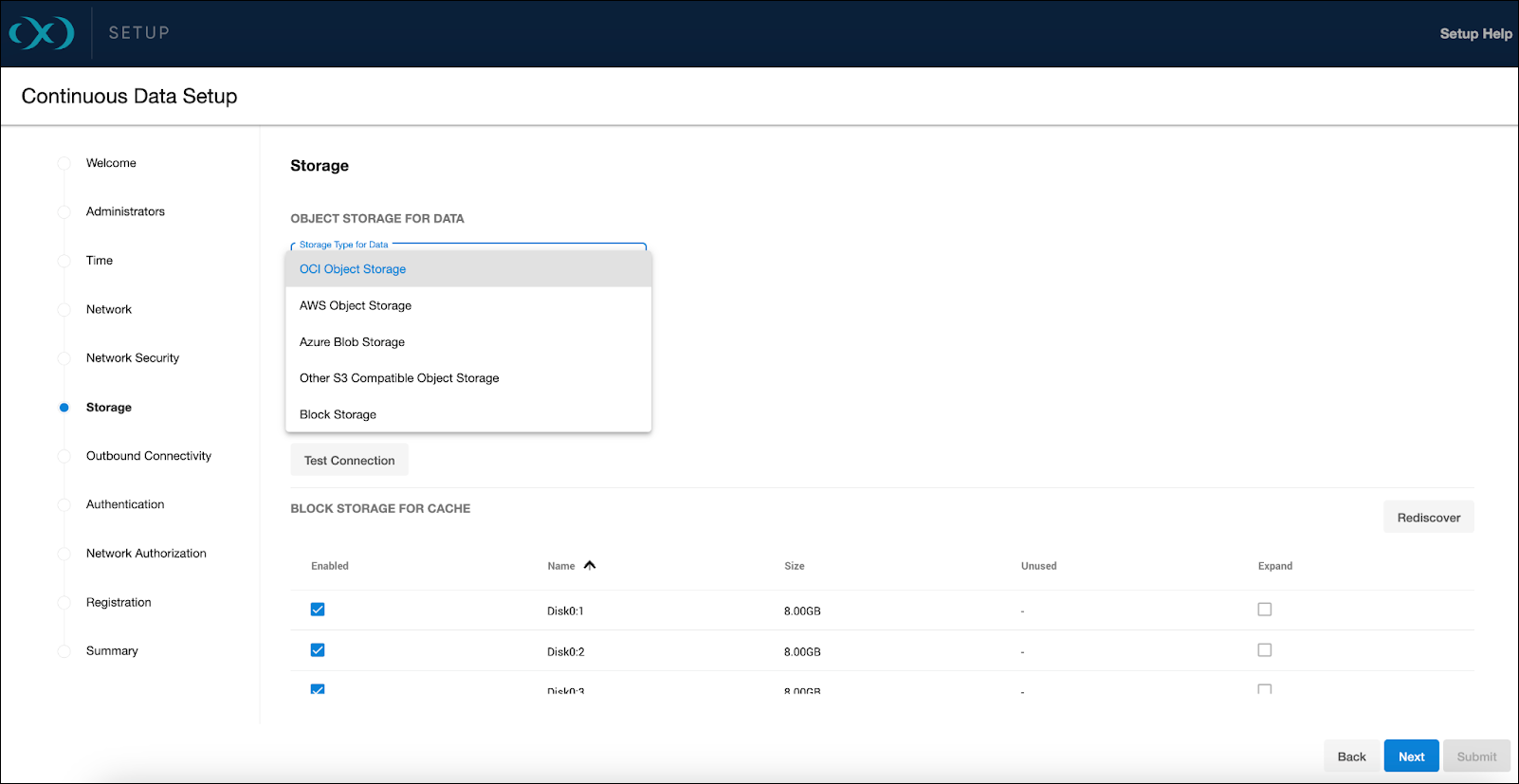Pick Azure Blob Storage option

click(352, 342)
